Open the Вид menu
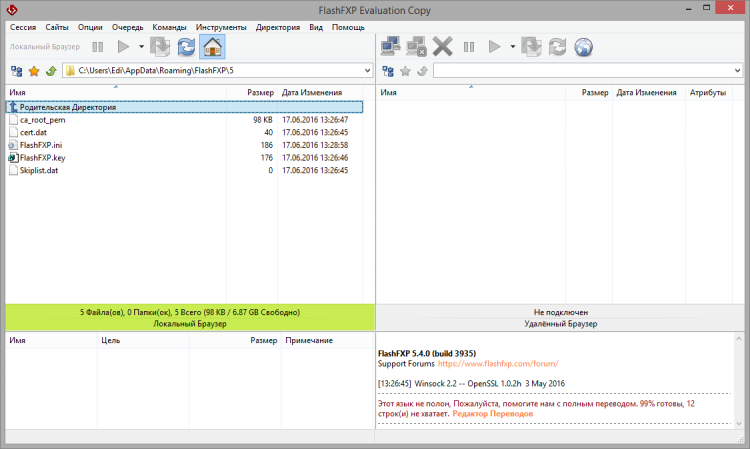 pyautogui.click(x=316, y=27)
